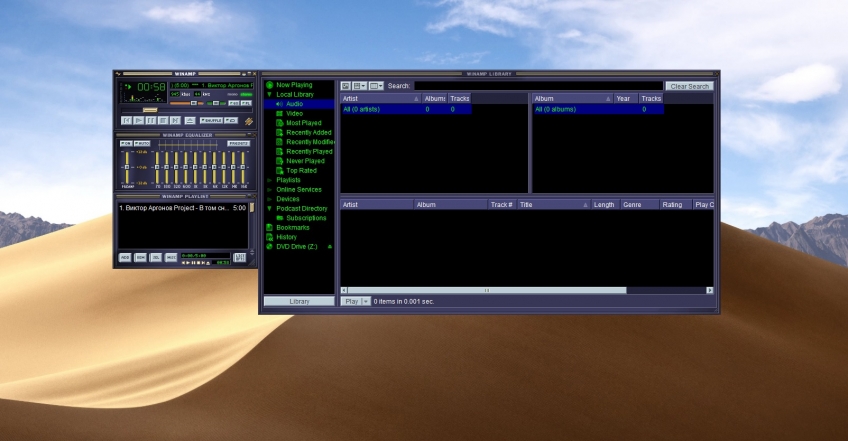Click the mini play button in playlist window
Image resolution: width=848 pixels, height=441 pixels.
pos(188,262)
